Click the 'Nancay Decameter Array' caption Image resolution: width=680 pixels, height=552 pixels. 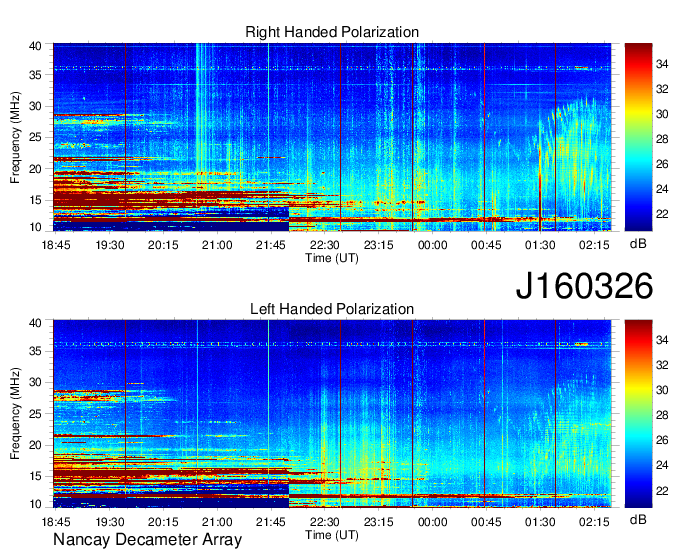(147, 540)
